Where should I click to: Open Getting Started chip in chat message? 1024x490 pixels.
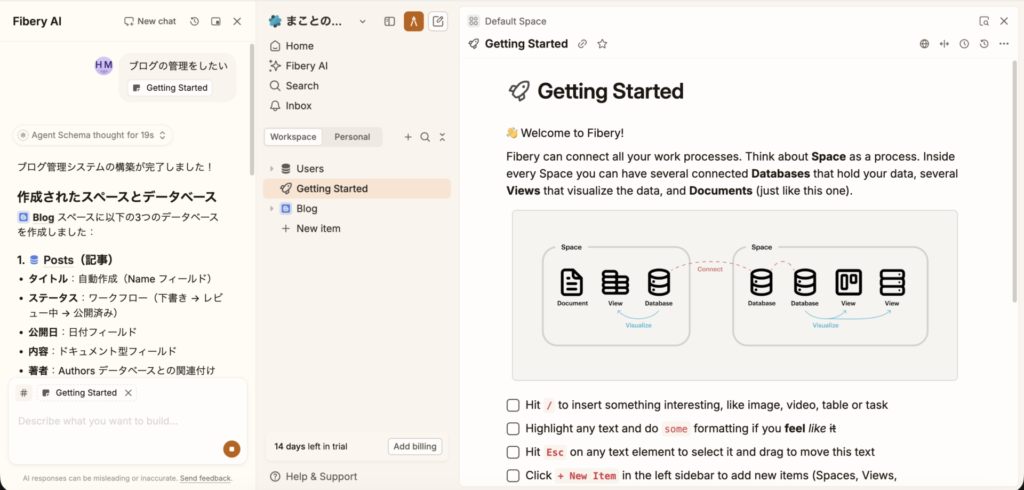pyautogui.click(x=170, y=88)
